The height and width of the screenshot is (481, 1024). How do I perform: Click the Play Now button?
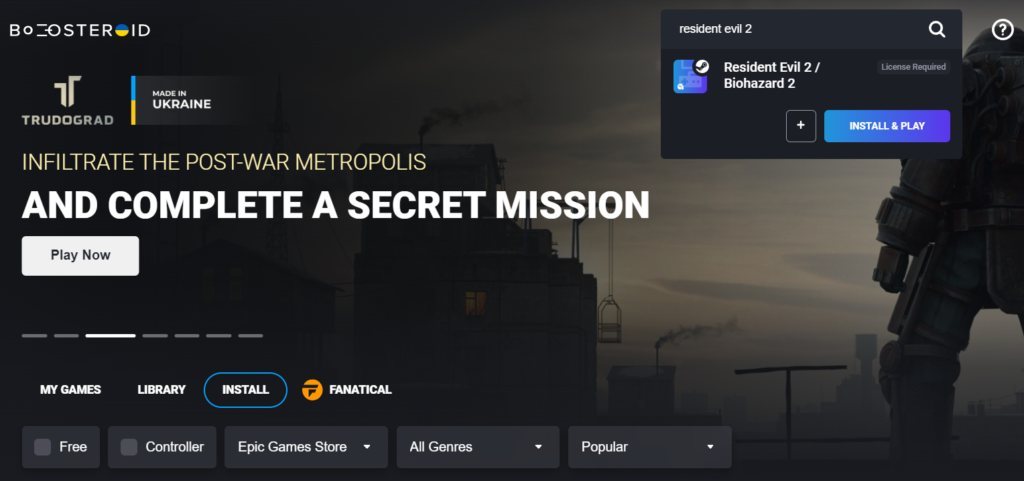(x=80, y=256)
